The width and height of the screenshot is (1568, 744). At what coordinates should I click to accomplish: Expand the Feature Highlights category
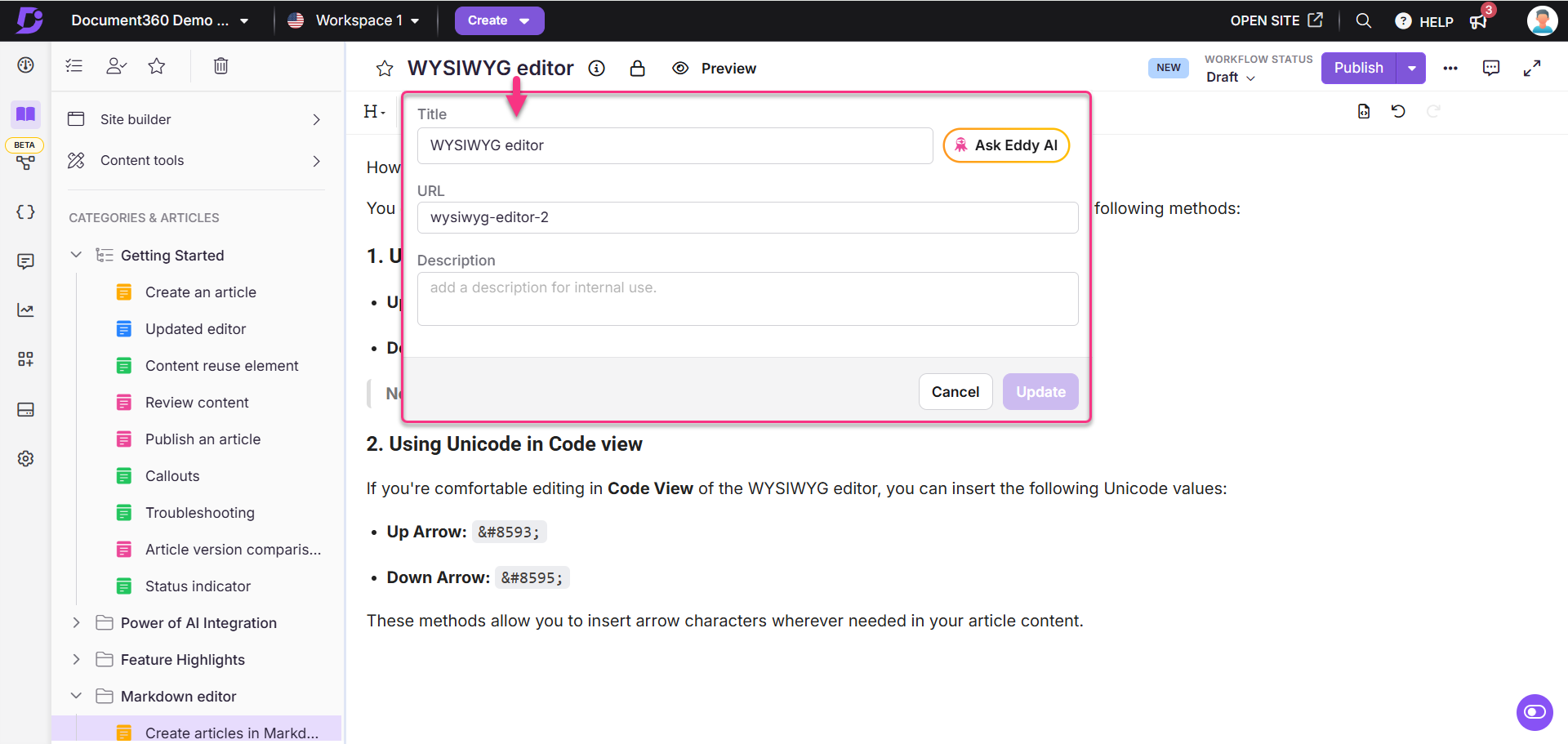[x=76, y=659]
